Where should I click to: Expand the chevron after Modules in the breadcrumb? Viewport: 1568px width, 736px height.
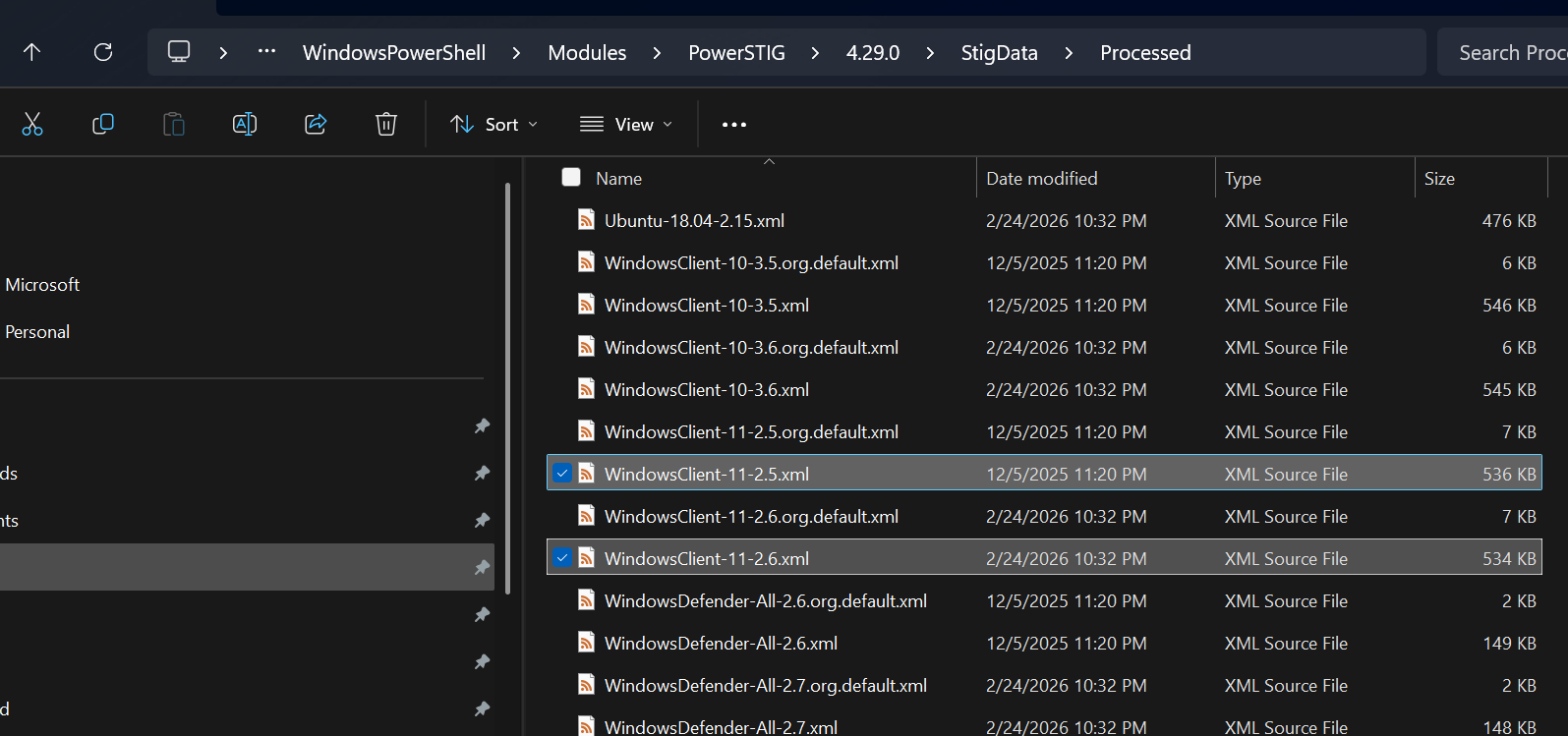657,53
